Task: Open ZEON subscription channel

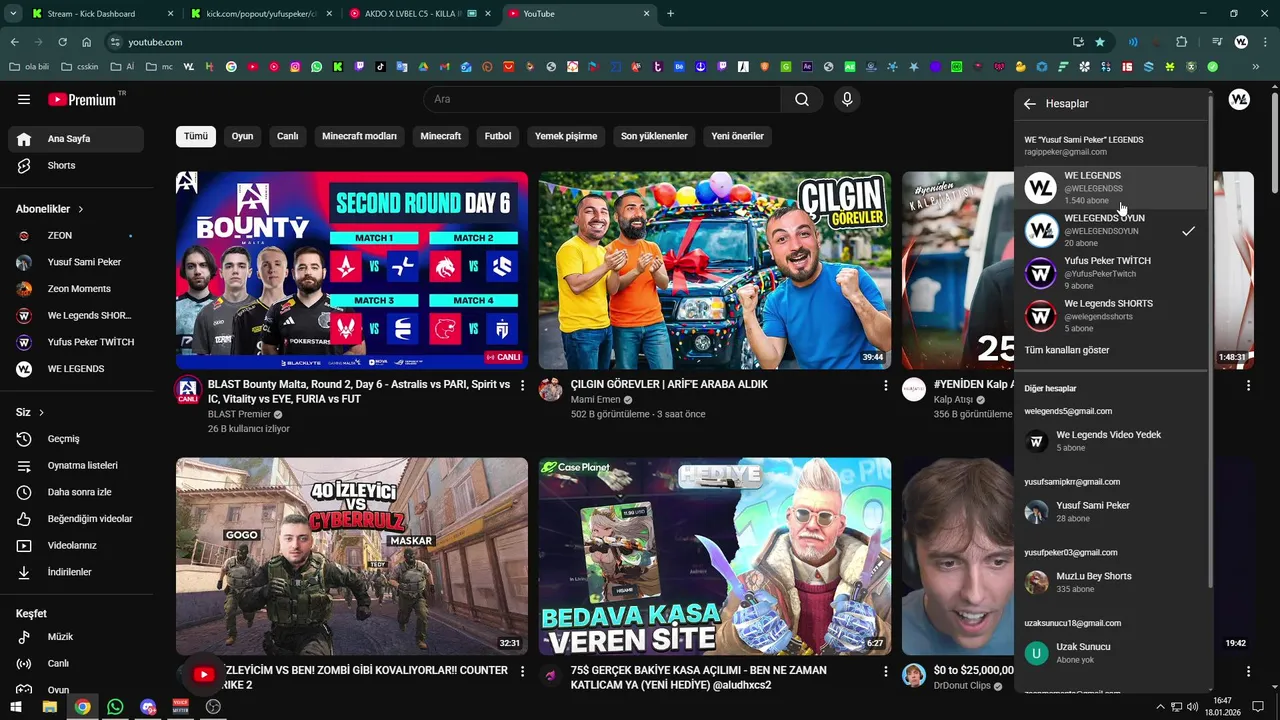Action: pyautogui.click(x=76, y=236)
